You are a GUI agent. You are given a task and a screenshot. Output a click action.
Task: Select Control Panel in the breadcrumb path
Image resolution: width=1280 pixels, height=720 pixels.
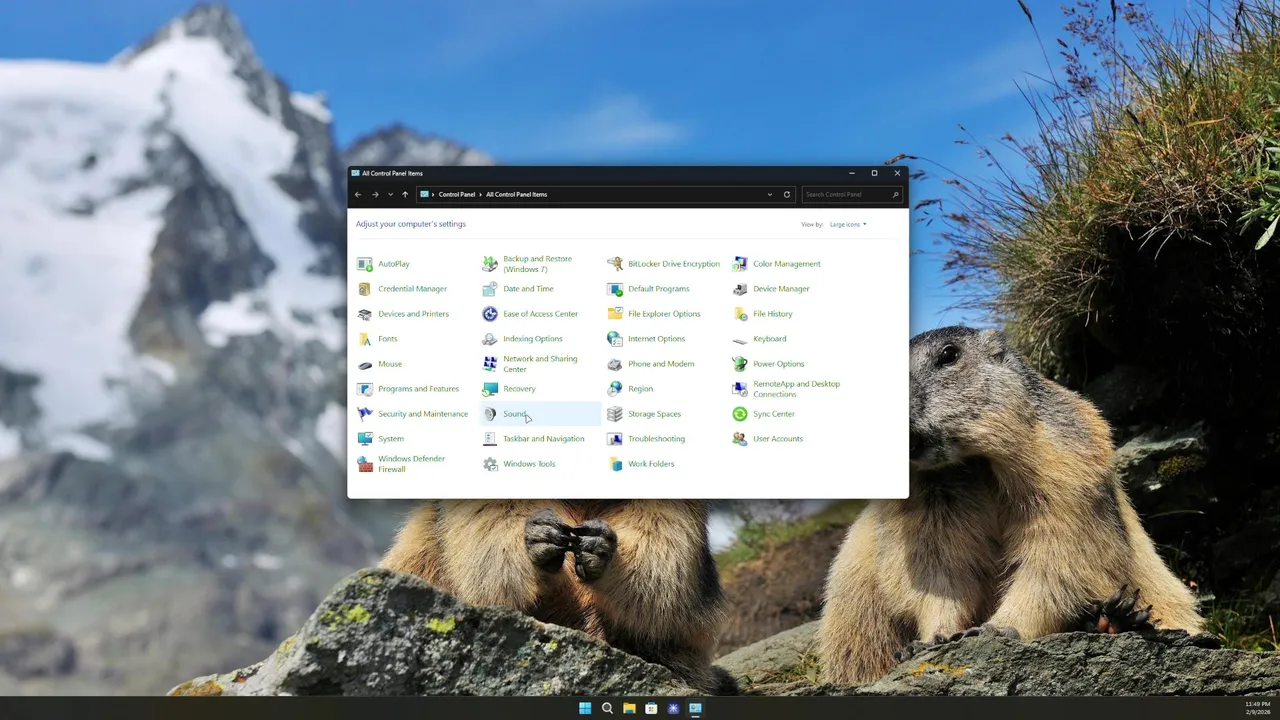pyautogui.click(x=457, y=195)
